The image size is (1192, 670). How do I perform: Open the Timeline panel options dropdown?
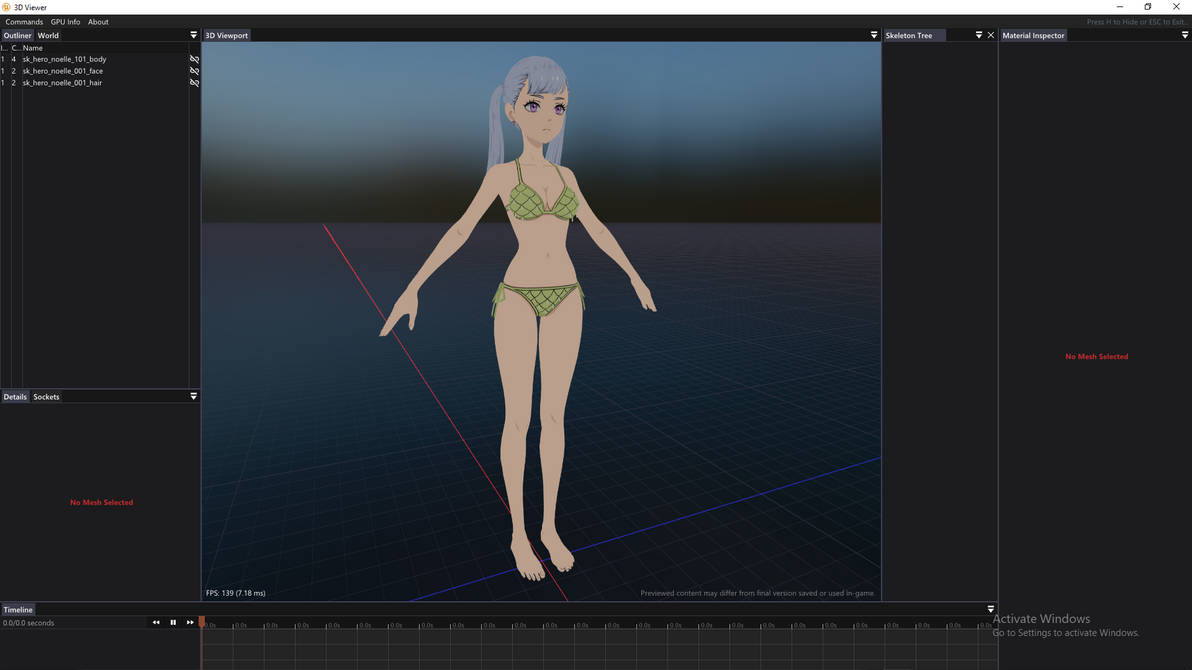(990, 609)
